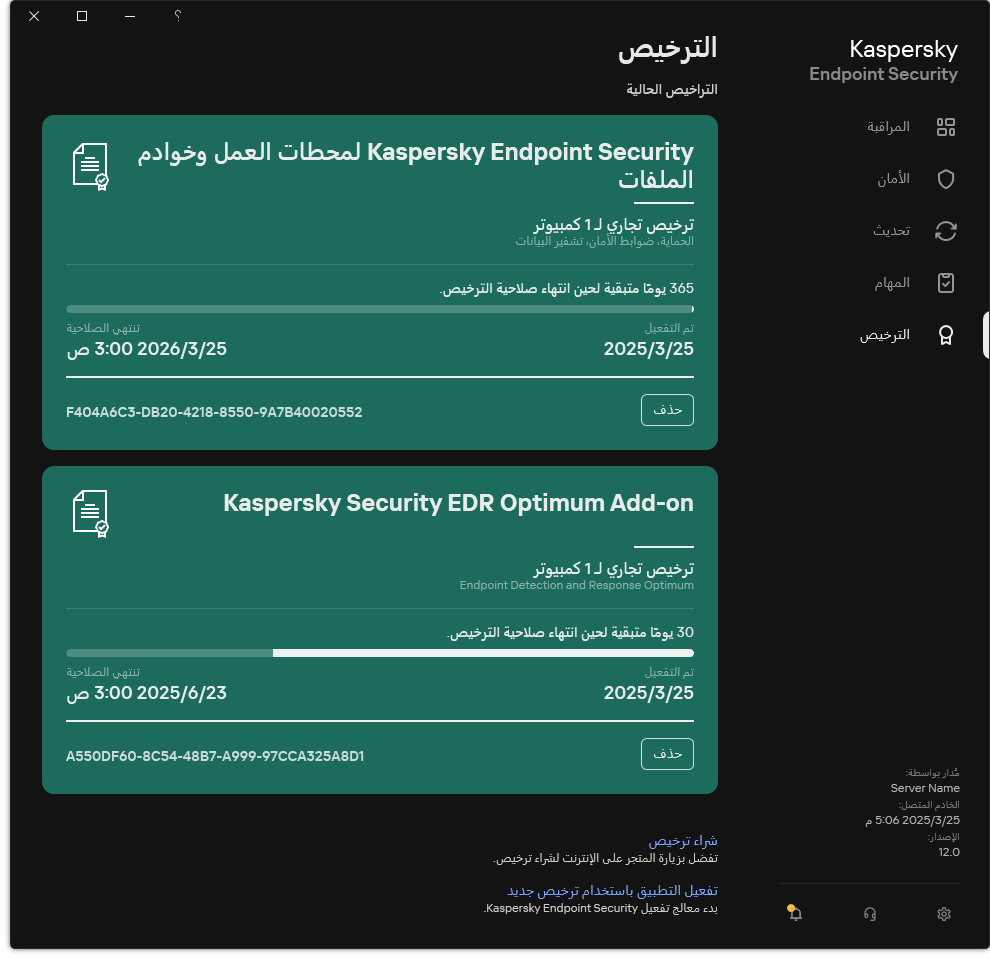Delete the EDR Optimum Add-on license
Viewport: 990px width, 959px height.
(667, 754)
